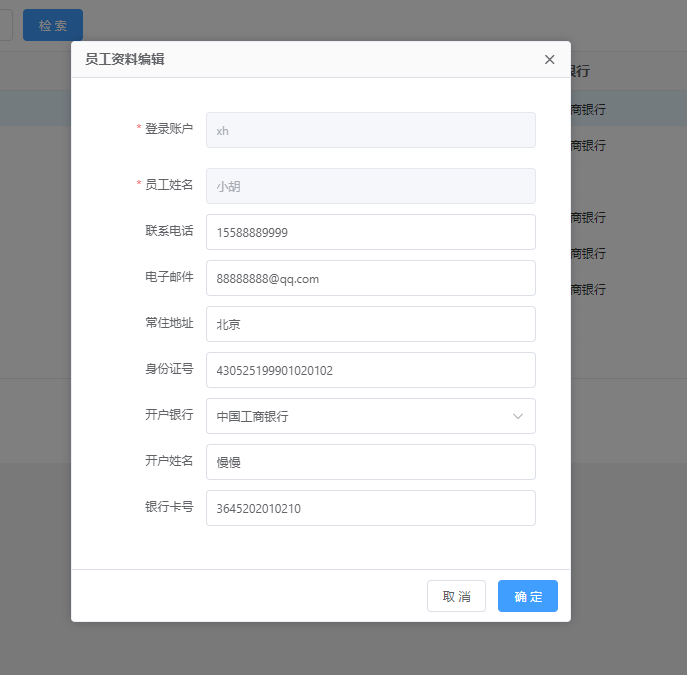Viewport: 687px width, 675px height.
Task: Click the 员工姓名 field showing 小胡
Action: click(x=370, y=186)
